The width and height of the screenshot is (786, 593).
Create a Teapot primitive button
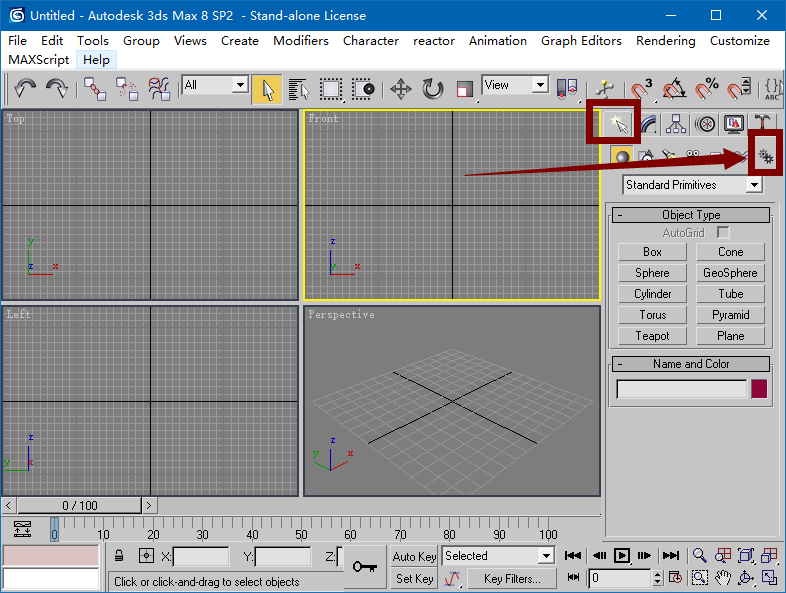tap(652, 336)
